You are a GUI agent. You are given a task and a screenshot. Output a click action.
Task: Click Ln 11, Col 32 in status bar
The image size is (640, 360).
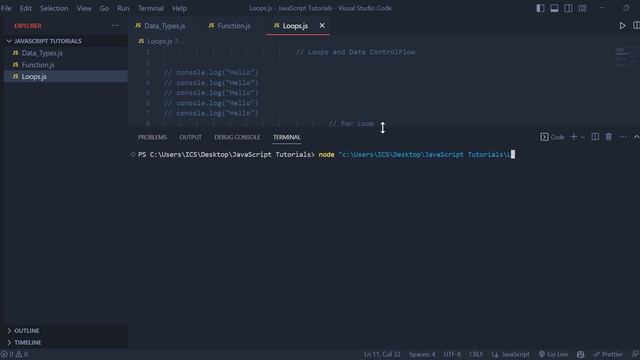[x=382, y=354]
